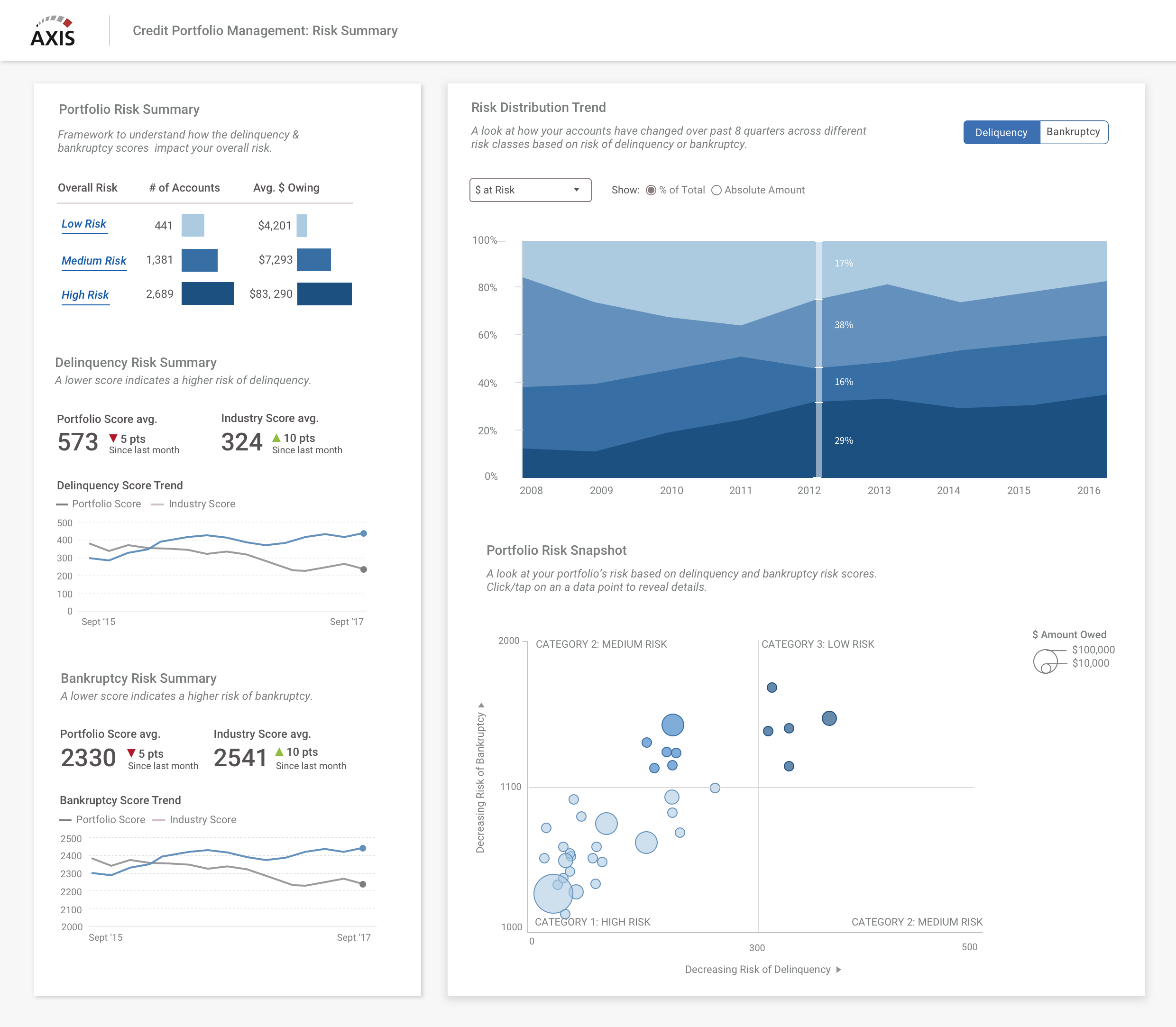Select the Deliquency tab
Image resolution: width=1176 pixels, height=1027 pixels.
pos(1002,132)
